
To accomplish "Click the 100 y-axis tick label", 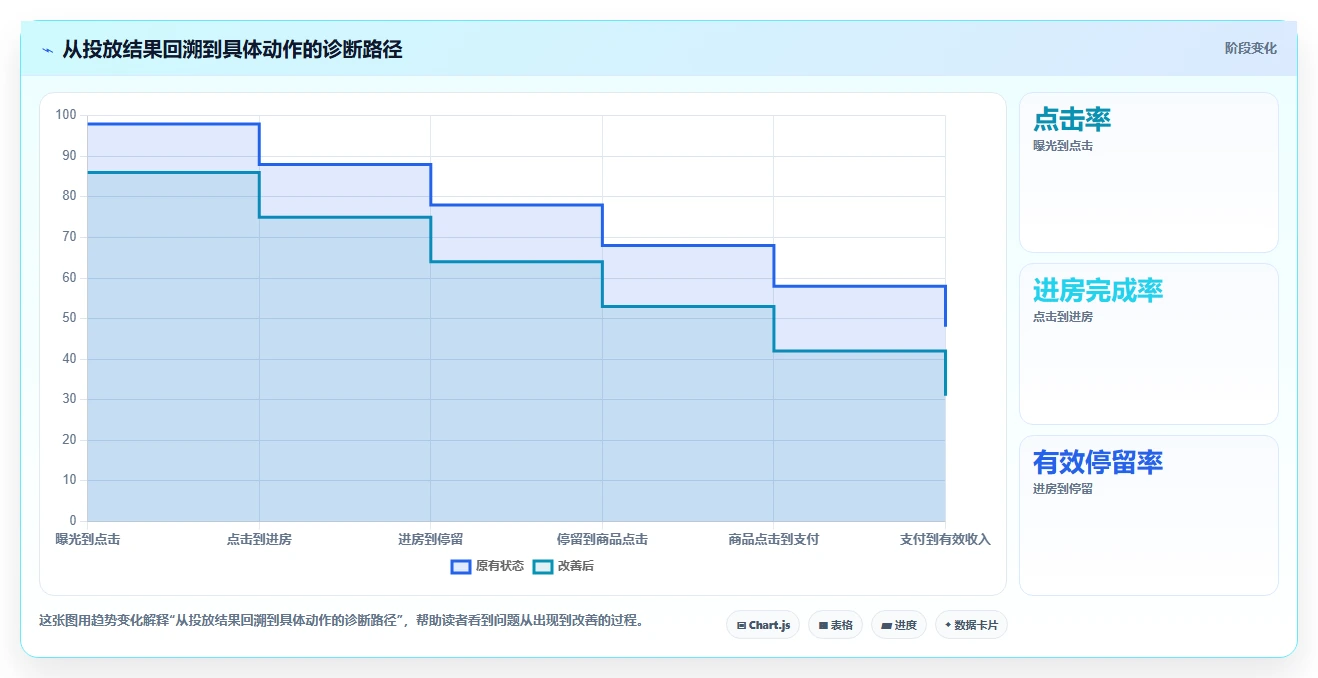I will click(66, 115).
